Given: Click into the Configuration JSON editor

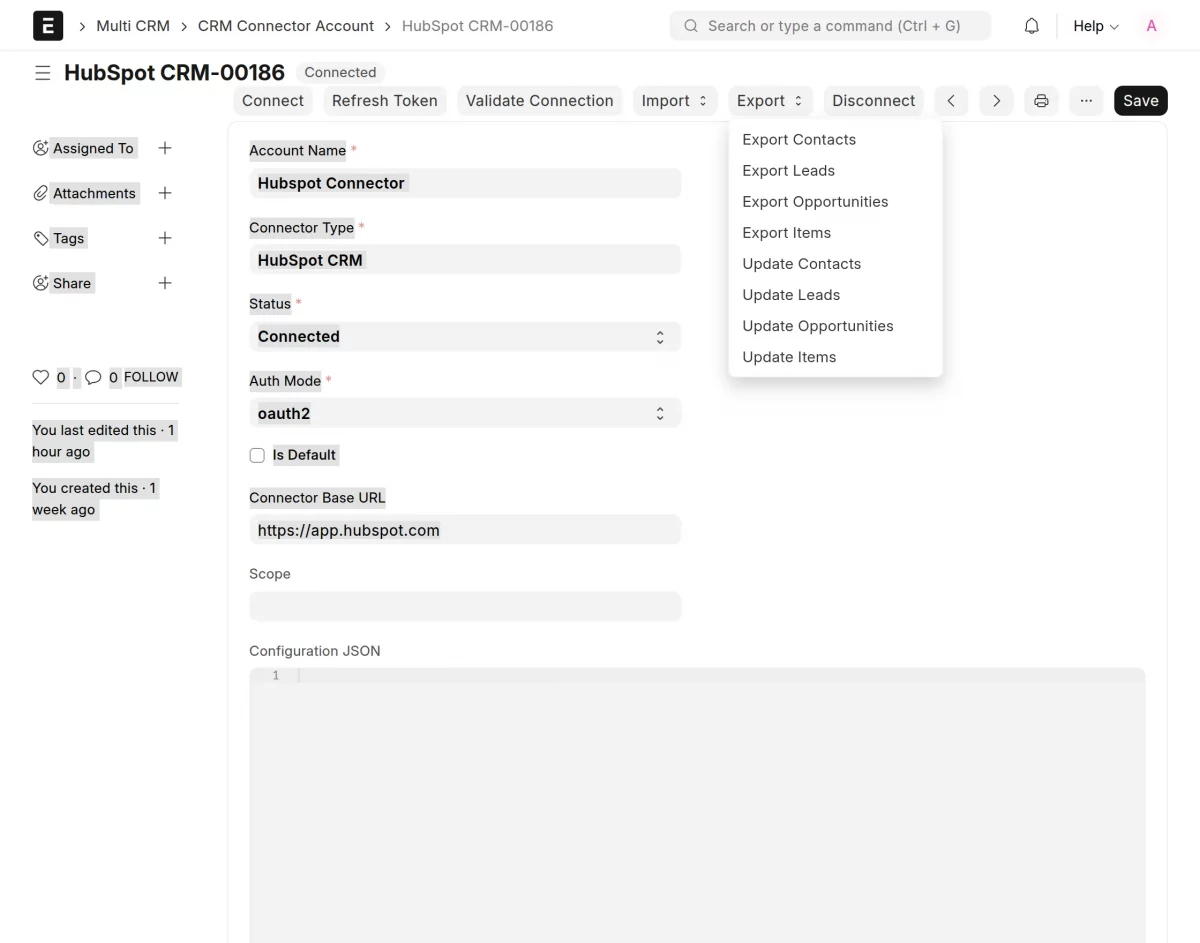Looking at the screenshot, I should pyautogui.click(x=697, y=805).
